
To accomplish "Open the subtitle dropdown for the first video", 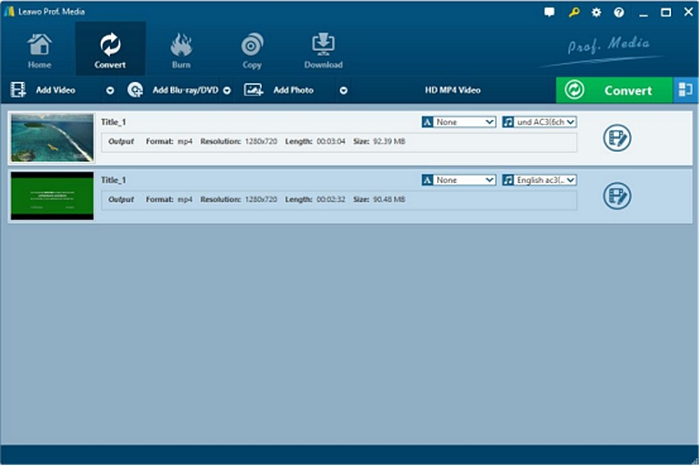I will (459, 122).
